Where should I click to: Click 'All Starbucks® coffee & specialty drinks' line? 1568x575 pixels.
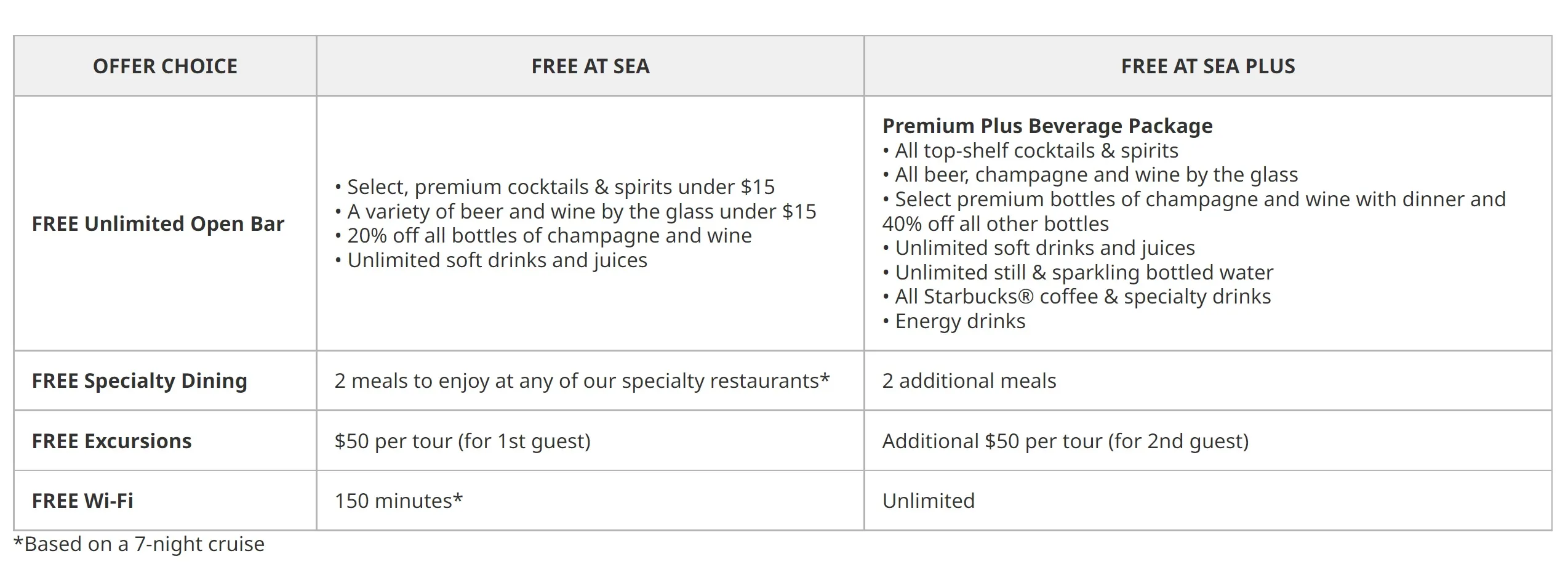(x=1077, y=296)
